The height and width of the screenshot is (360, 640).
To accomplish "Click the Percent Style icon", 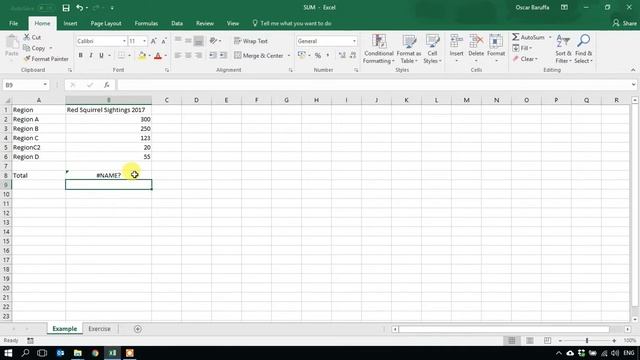I will (x=318, y=56).
